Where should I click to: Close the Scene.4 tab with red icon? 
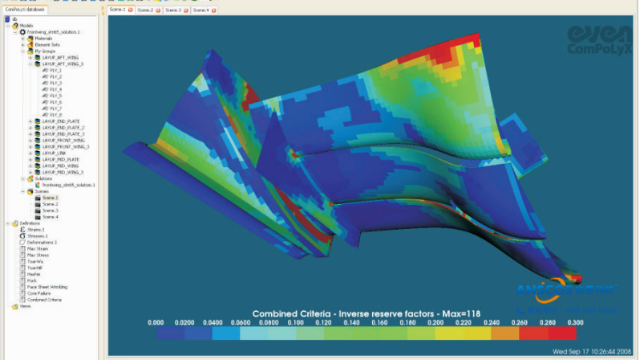[x=213, y=10]
